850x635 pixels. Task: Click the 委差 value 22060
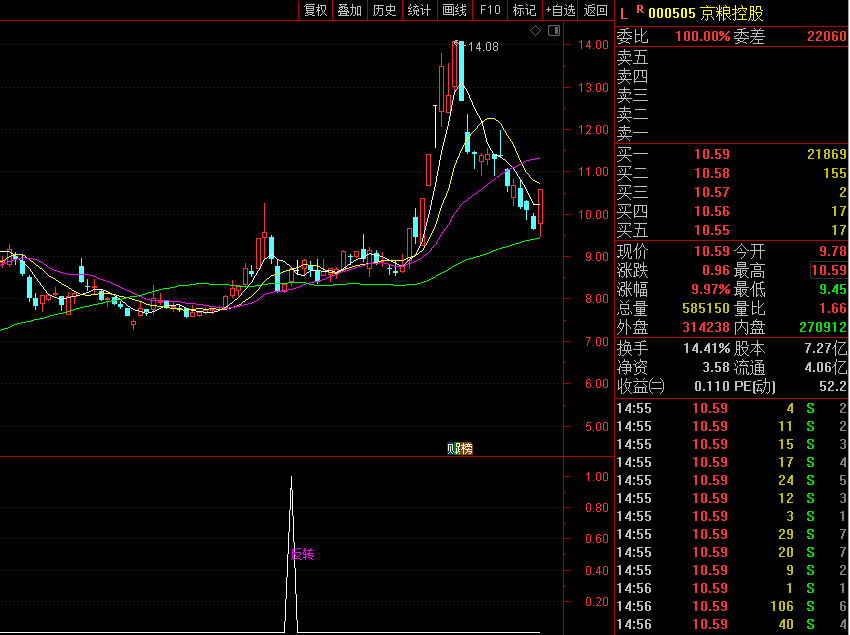(x=827, y=36)
